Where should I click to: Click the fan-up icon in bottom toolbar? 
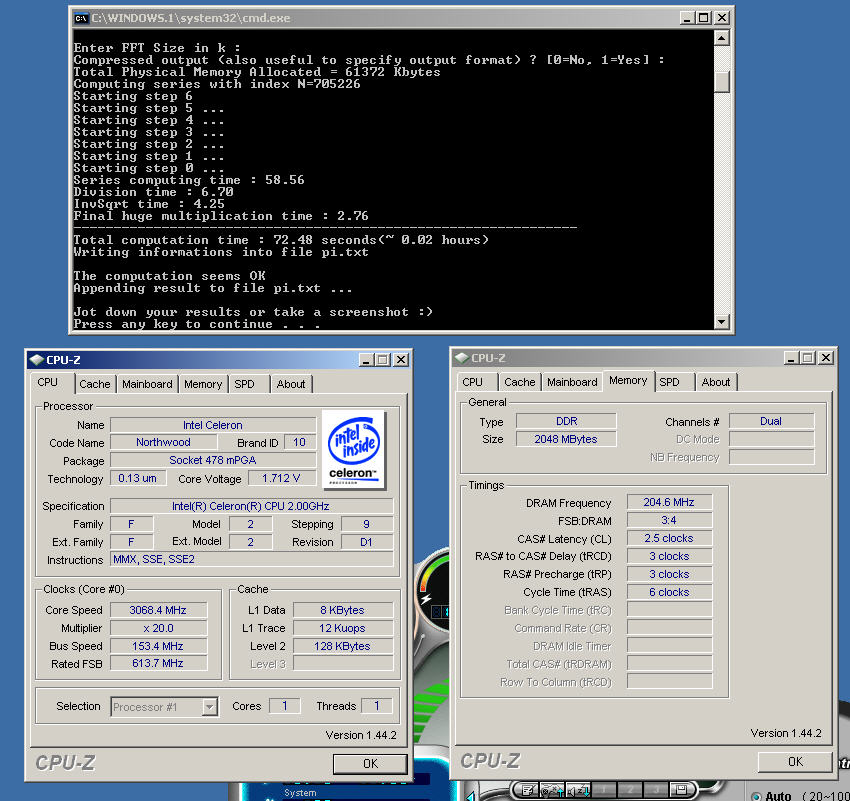pyautogui.click(x=552, y=790)
